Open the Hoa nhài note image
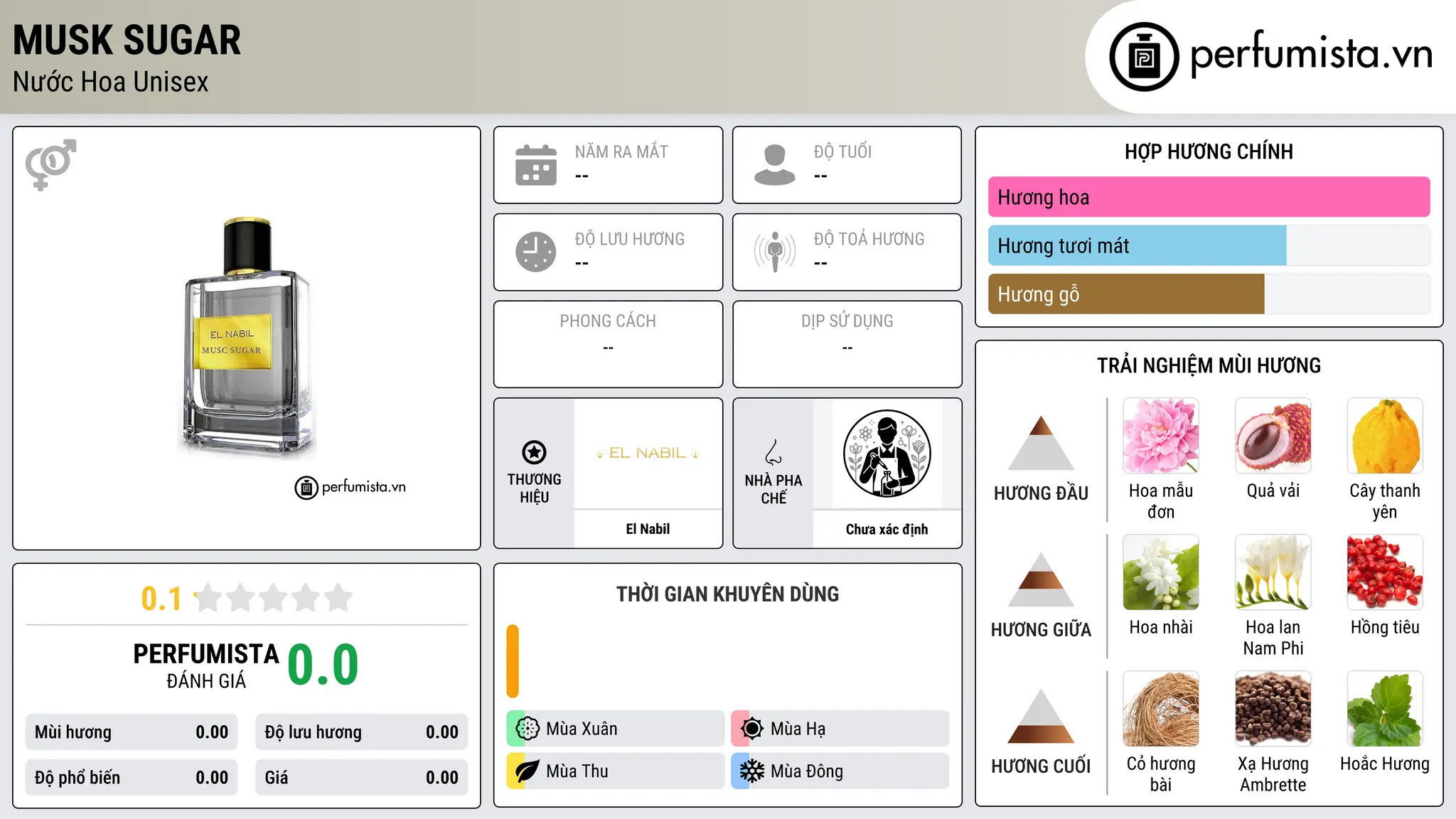 click(1161, 572)
